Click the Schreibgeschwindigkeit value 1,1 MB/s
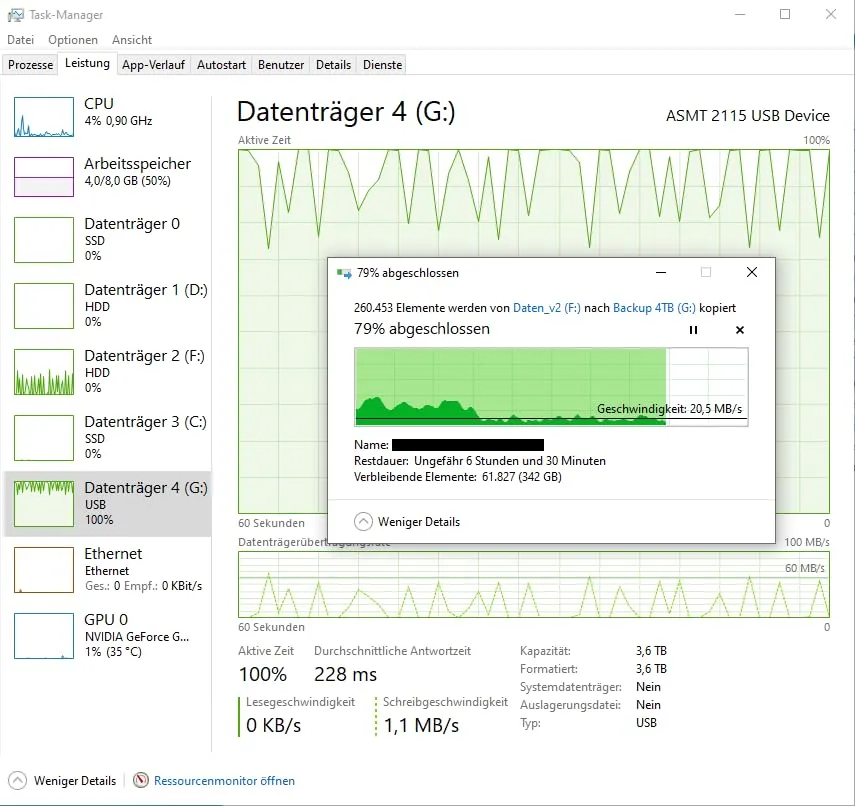 (421, 725)
